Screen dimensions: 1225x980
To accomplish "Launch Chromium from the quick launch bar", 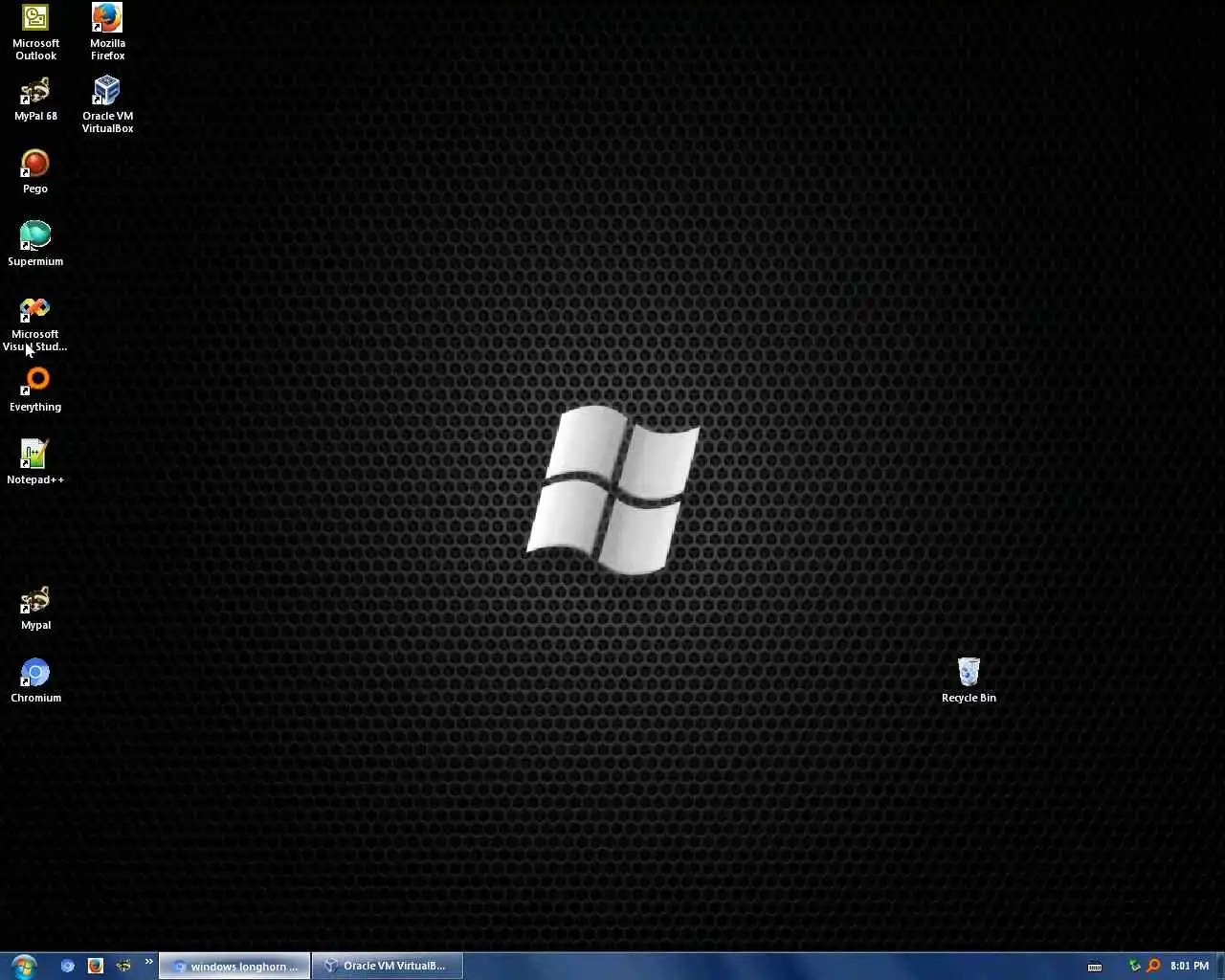I will pos(67,966).
